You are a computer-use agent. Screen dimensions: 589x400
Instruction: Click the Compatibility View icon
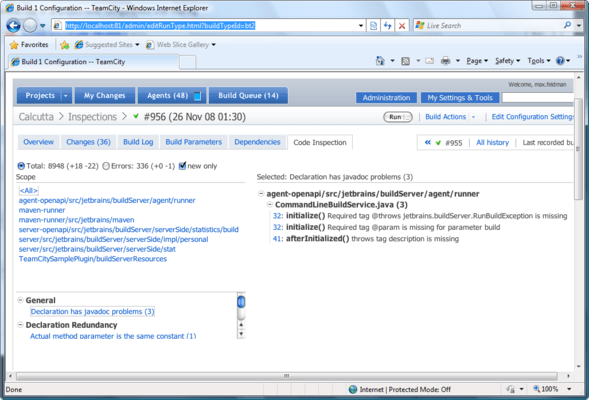(x=373, y=26)
